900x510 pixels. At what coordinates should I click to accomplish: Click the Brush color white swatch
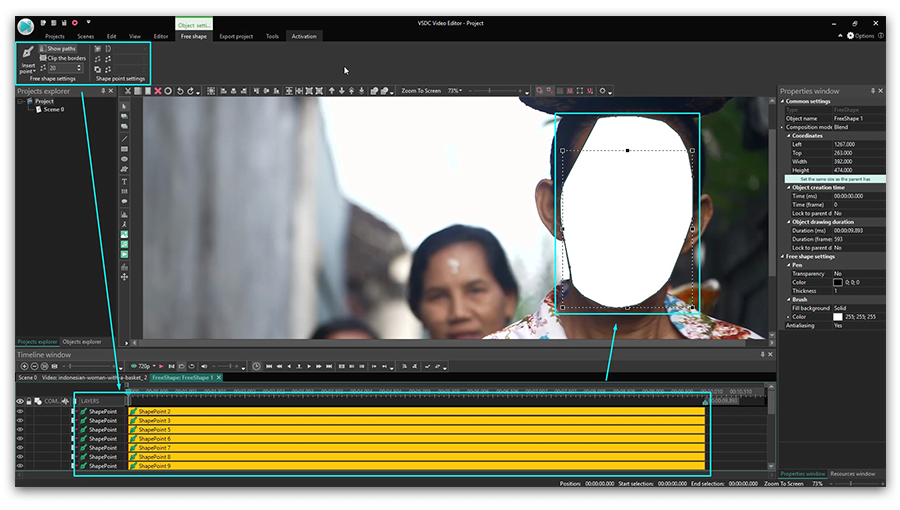pos(838,317)
